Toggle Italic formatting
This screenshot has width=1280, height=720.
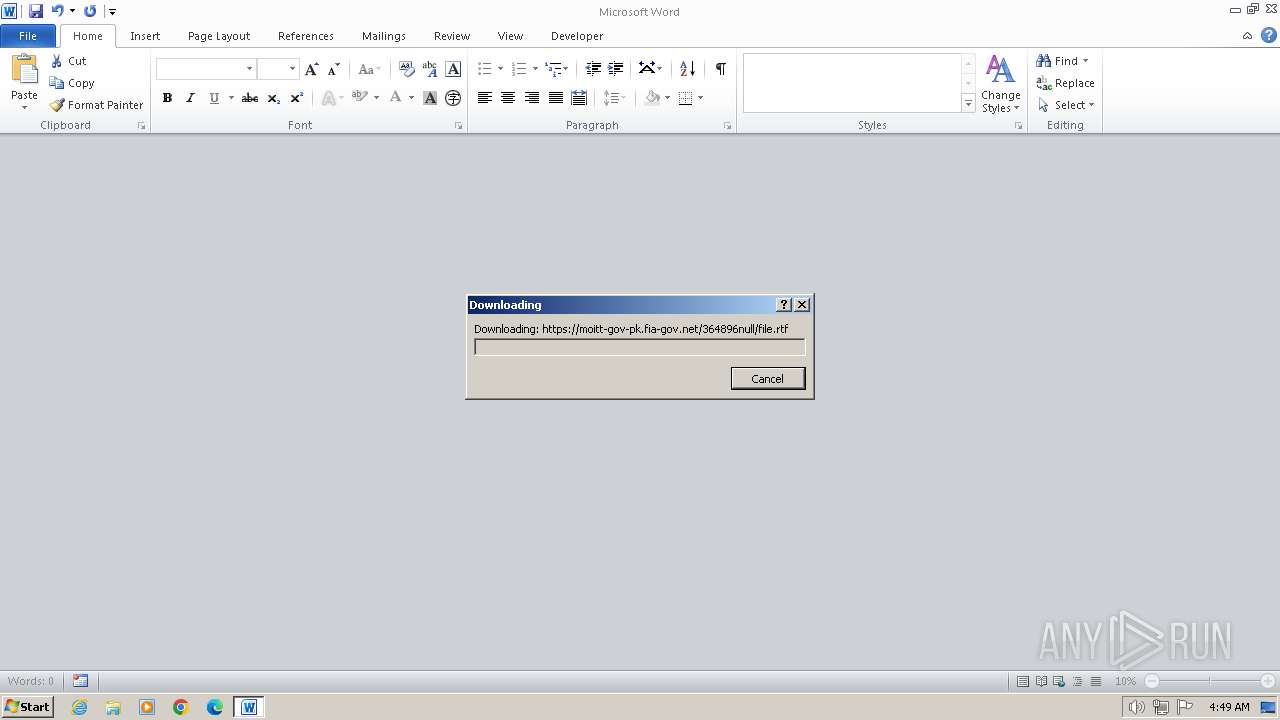[190, 98]
